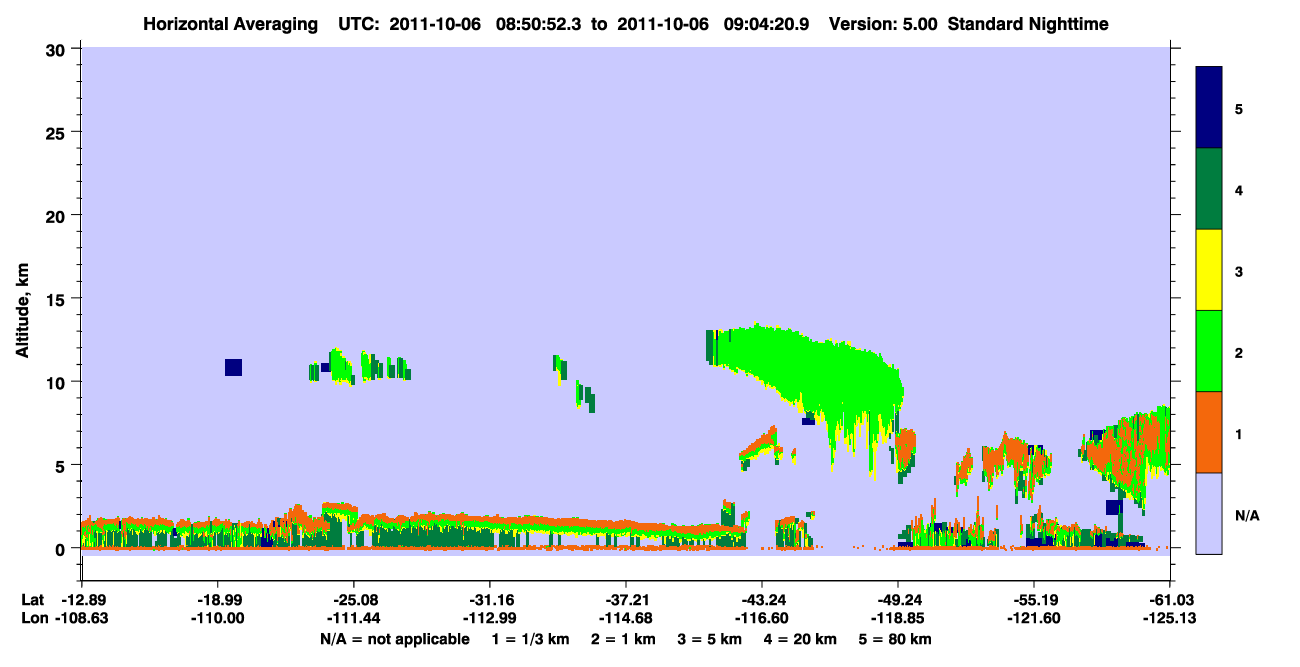The height and width of the screenshot is (667, 1300).
Task: Click latitude value -49.24
Action: [898, 600]
